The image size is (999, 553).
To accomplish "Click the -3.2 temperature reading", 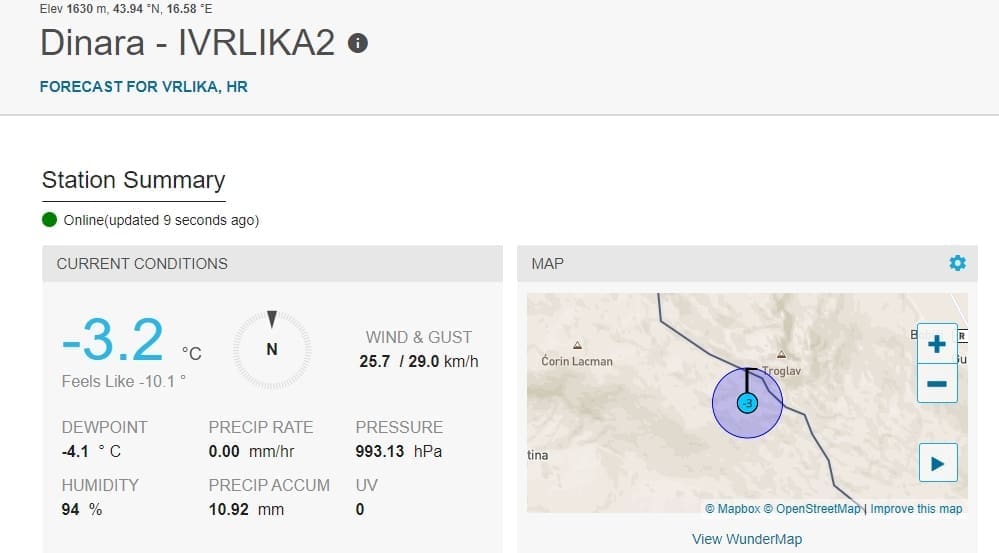I will tap(112, 341).
